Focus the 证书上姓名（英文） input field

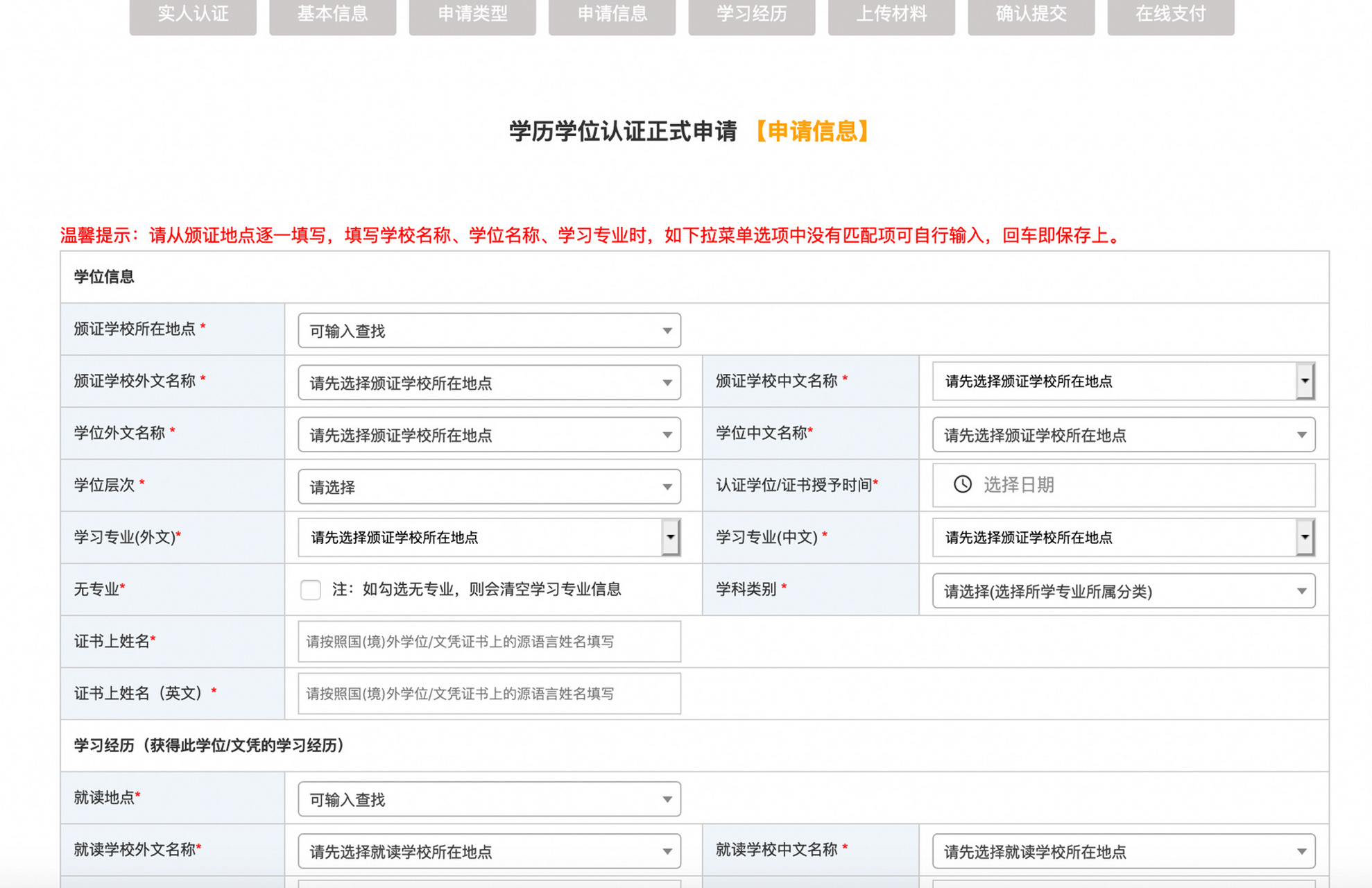pos(490,693)
